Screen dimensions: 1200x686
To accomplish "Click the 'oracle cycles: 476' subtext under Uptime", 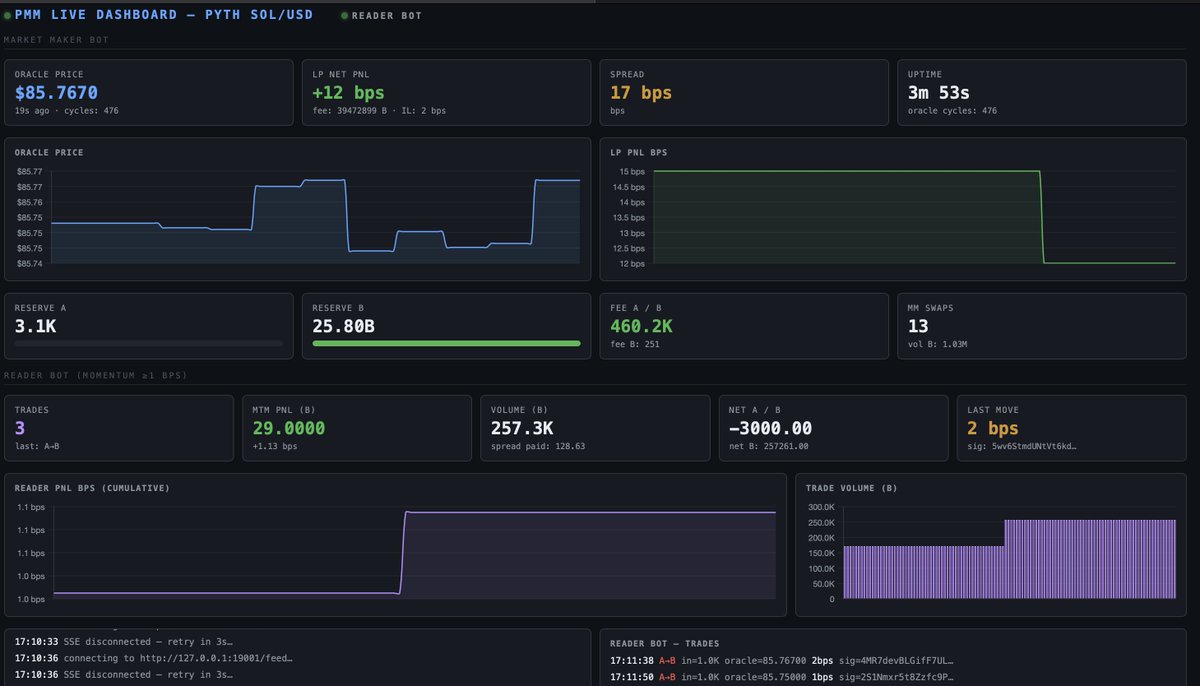I will pos(952,111).
